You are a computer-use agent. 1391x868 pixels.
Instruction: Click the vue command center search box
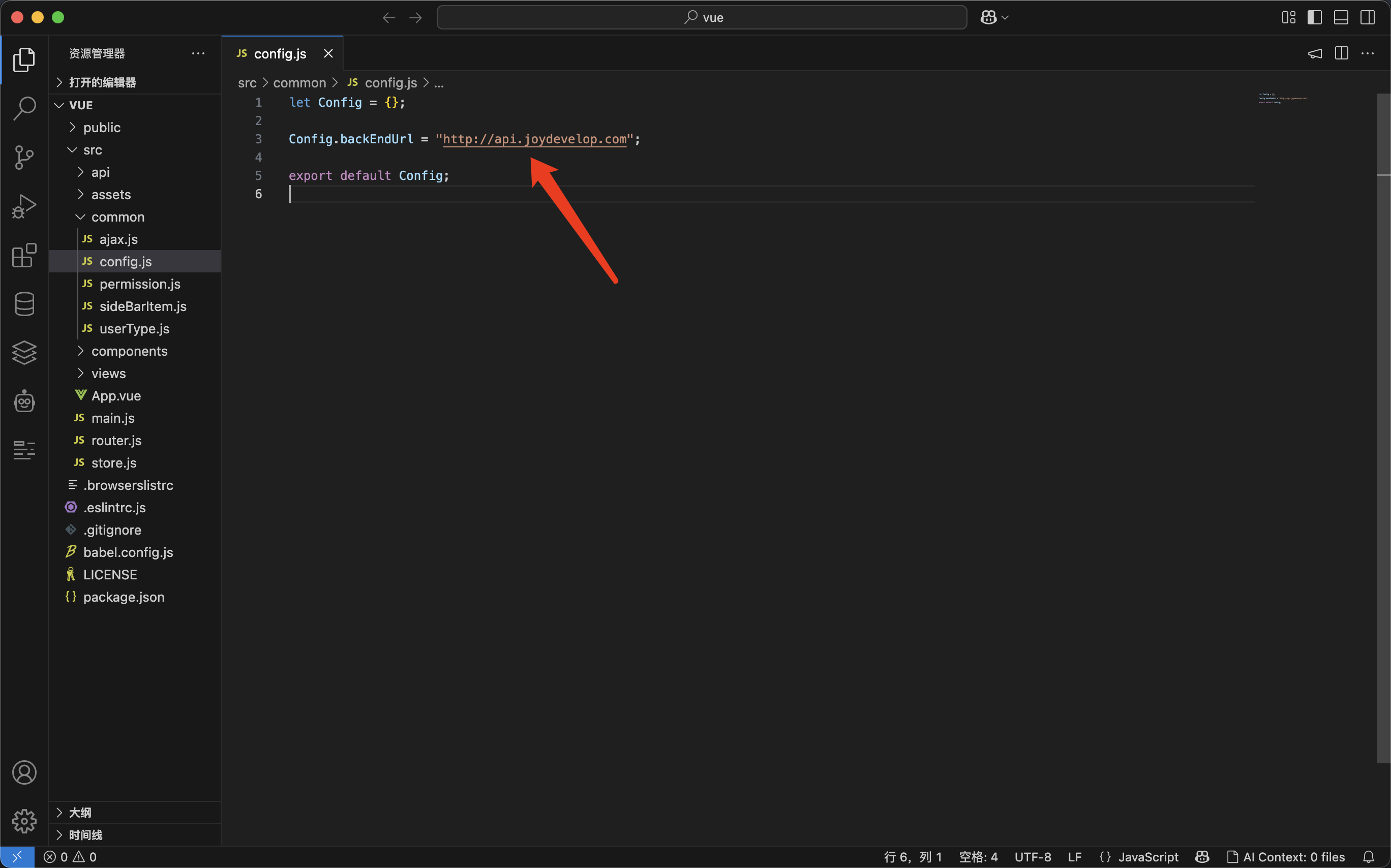click(x=702, y=18)
